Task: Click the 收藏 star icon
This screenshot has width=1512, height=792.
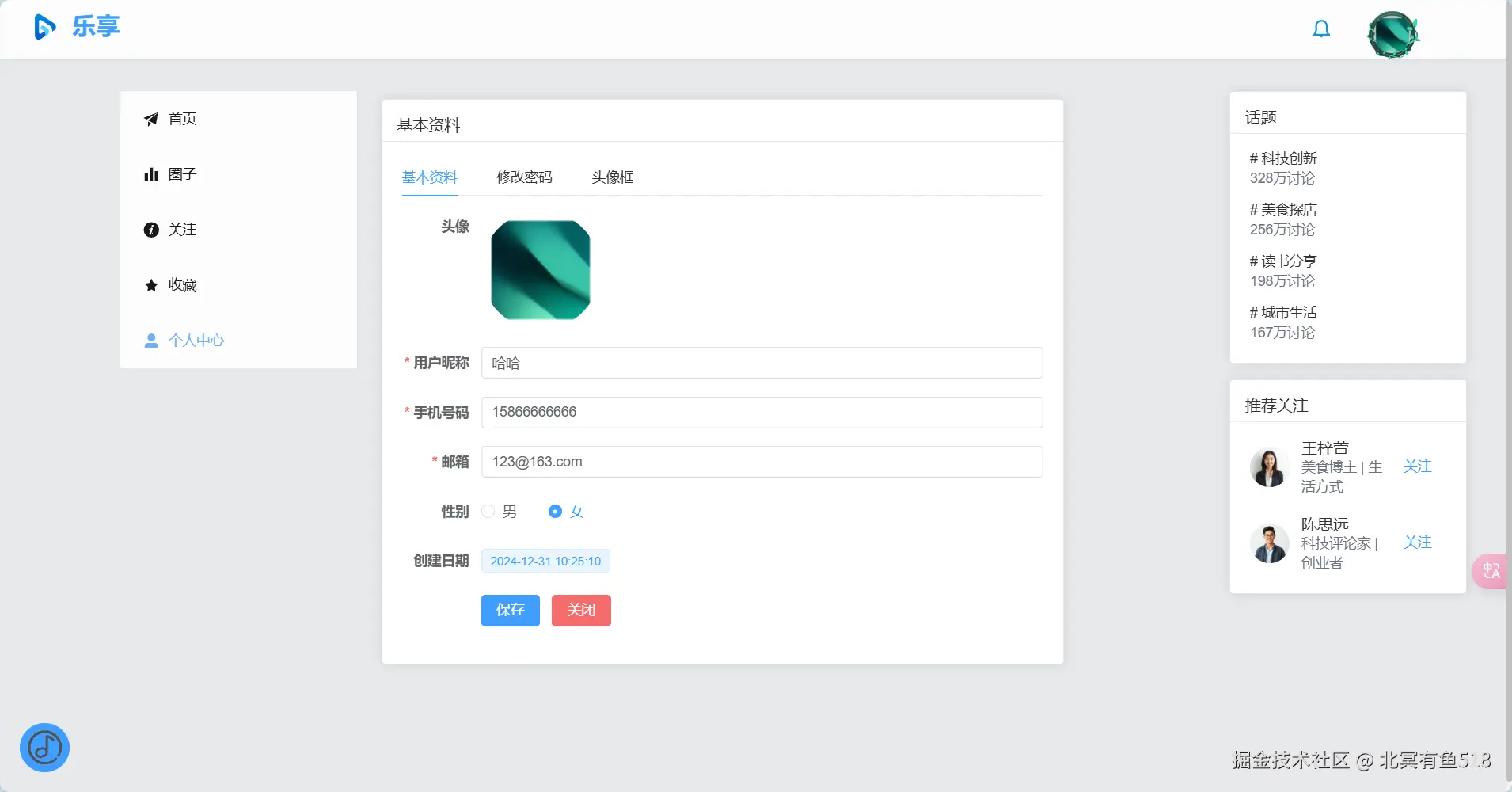Action: pyautogui.click(x=151, y=285)
